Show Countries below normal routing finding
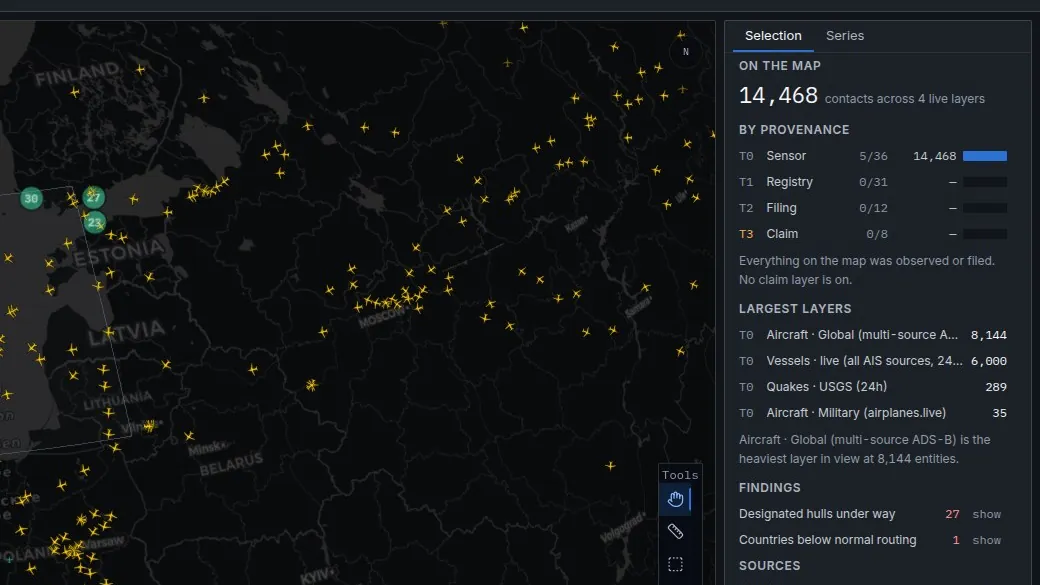This screenshot has width=1040, height=585. (x=986, y=540)
